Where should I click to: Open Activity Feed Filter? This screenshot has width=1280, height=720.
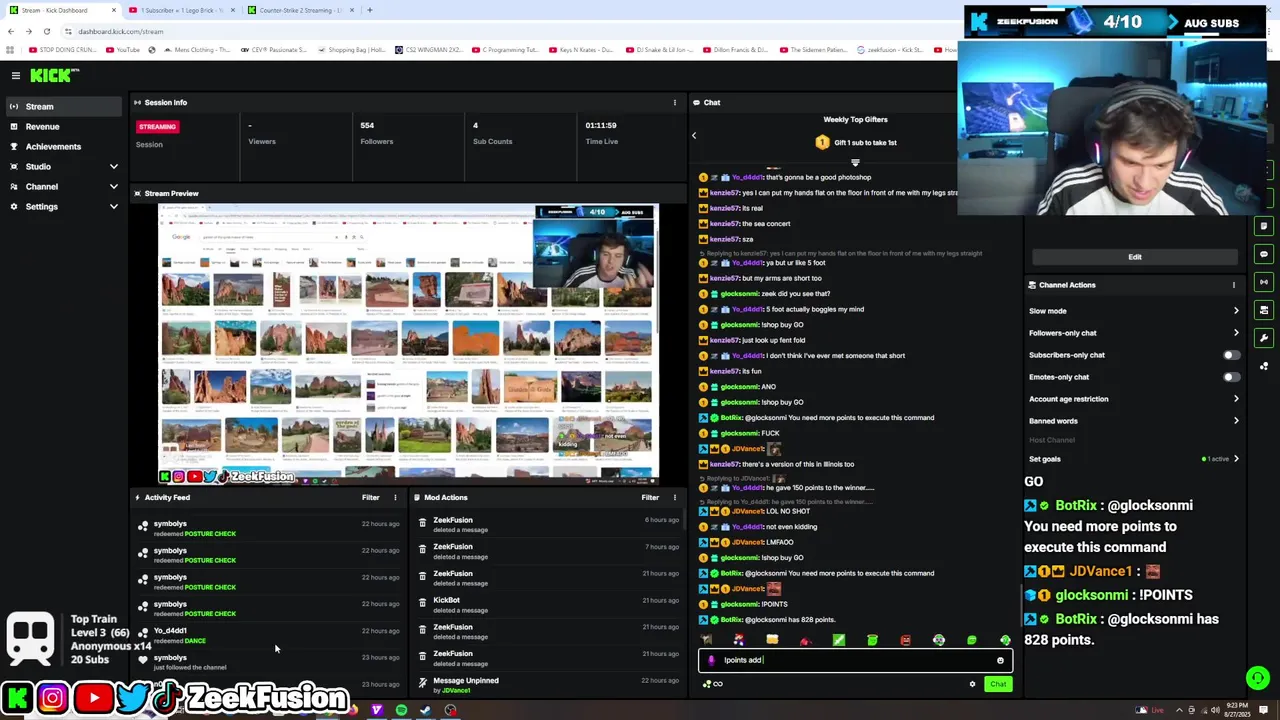coord(370,497)
